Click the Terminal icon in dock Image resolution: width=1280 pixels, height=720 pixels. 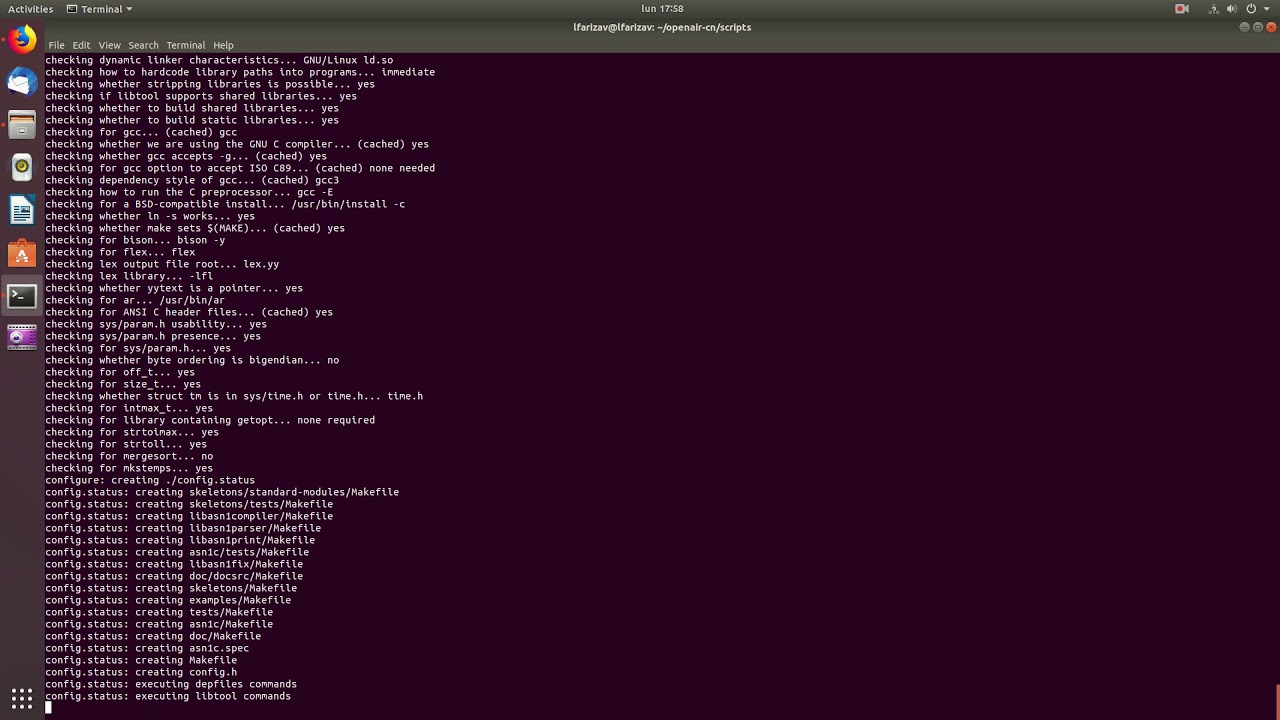22,296
